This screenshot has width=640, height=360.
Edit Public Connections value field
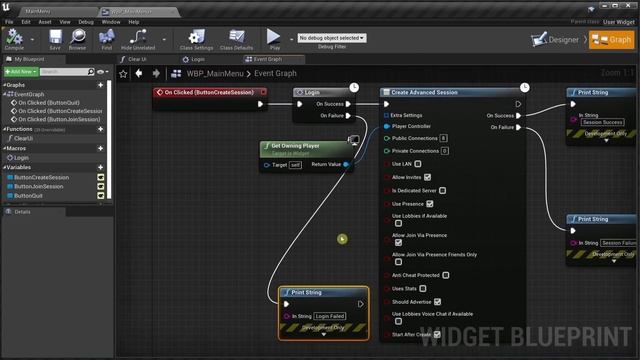click(x=443, y=138)
